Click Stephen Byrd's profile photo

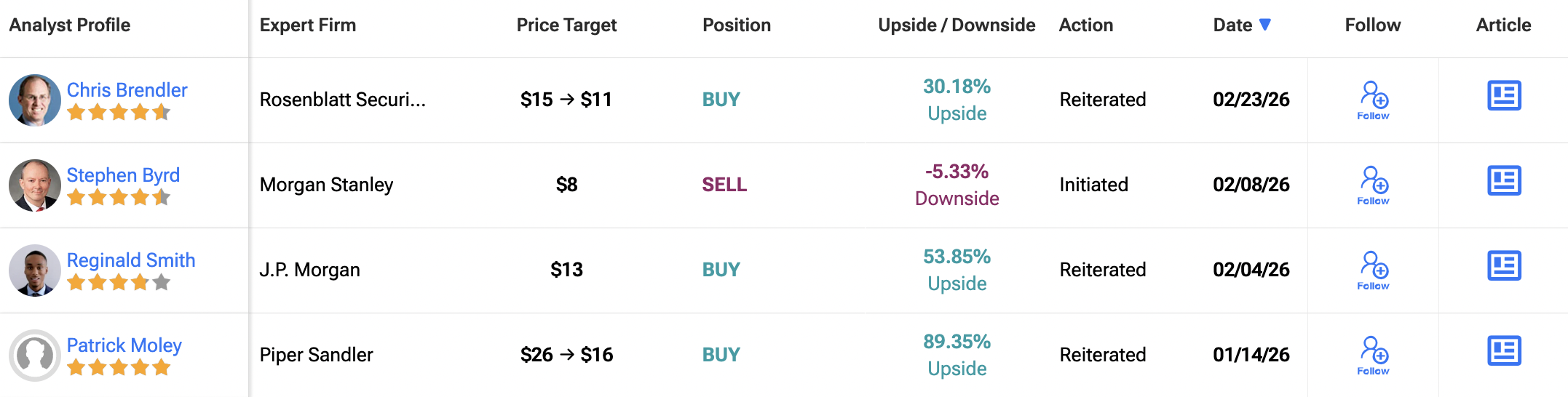(x=35, y=185)
